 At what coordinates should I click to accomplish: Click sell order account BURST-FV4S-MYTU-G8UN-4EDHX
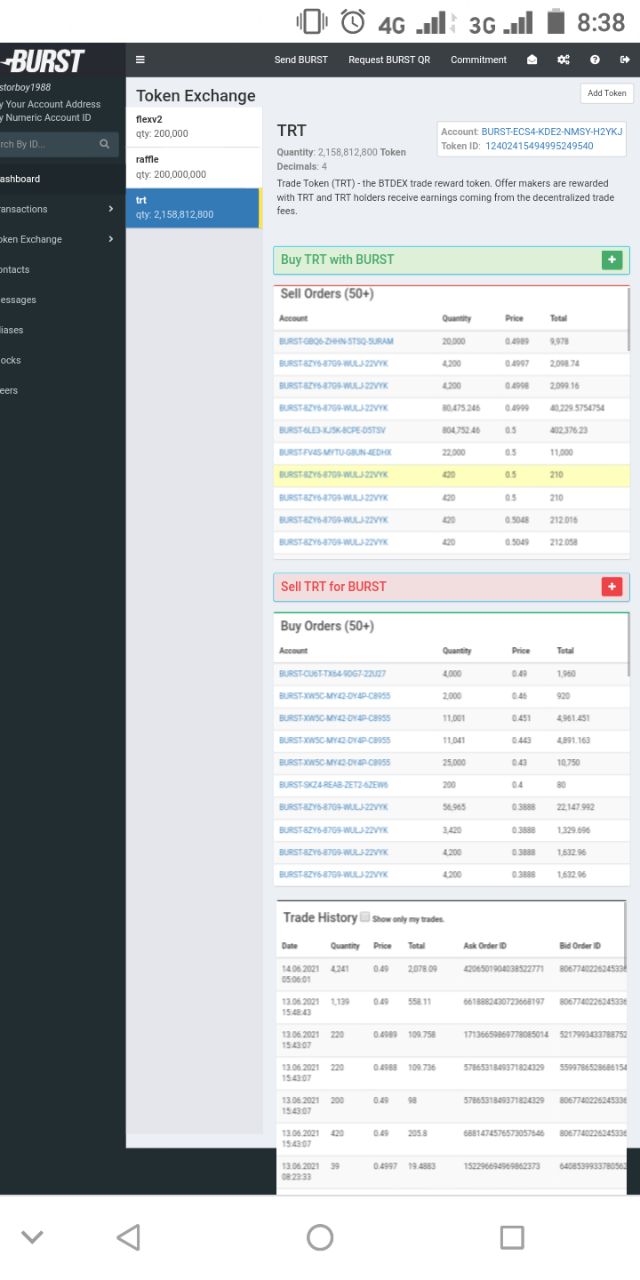tap(335, 453)
